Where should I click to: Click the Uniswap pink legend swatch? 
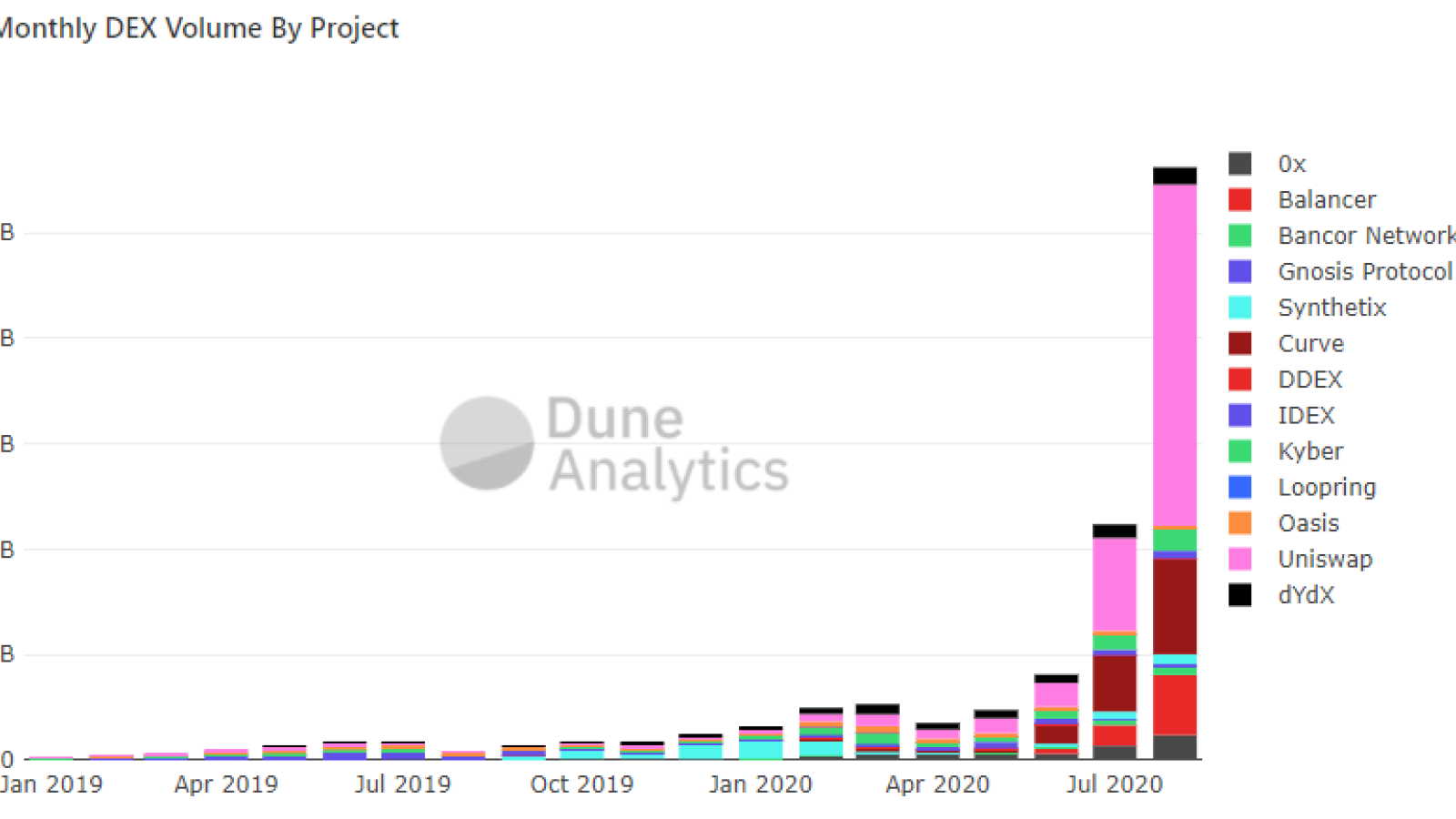point(1239,559)
